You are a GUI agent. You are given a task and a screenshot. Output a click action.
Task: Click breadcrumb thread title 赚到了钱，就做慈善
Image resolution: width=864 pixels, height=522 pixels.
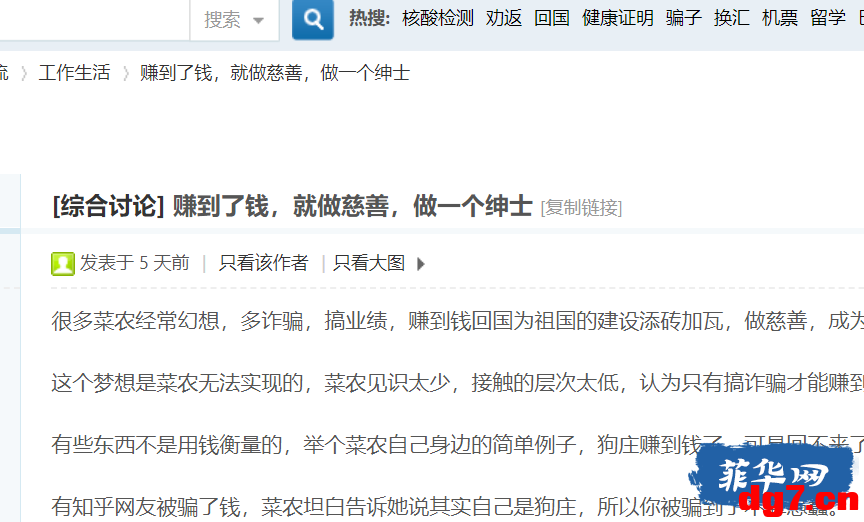[x=275, y=73]
